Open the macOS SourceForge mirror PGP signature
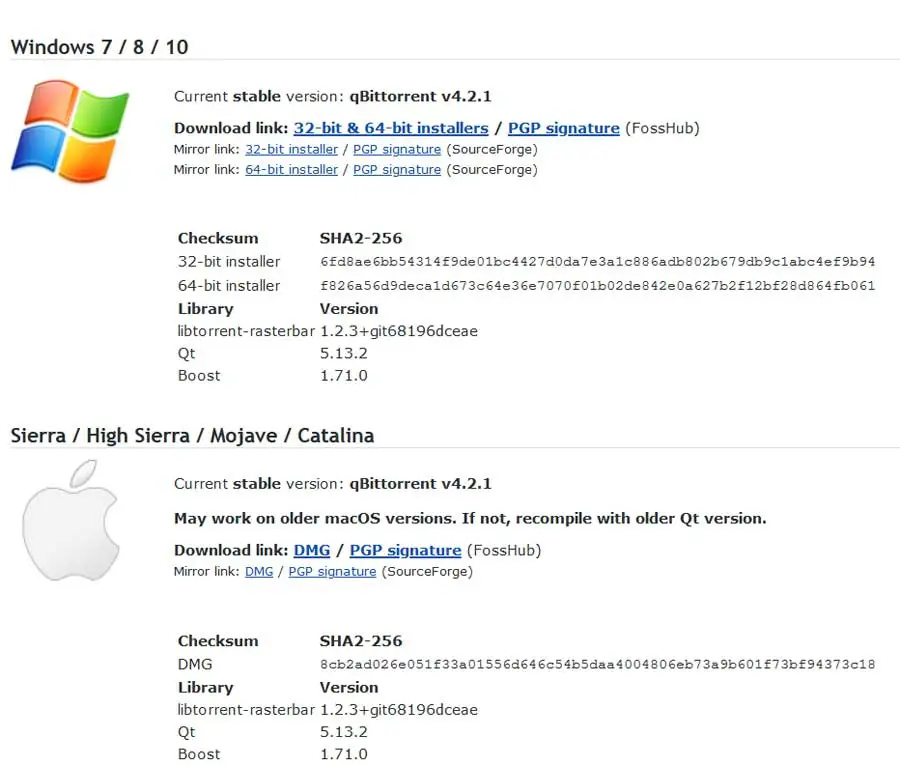Screen dimensions: 900x766 pyautogui.click(x=332, y=572)
